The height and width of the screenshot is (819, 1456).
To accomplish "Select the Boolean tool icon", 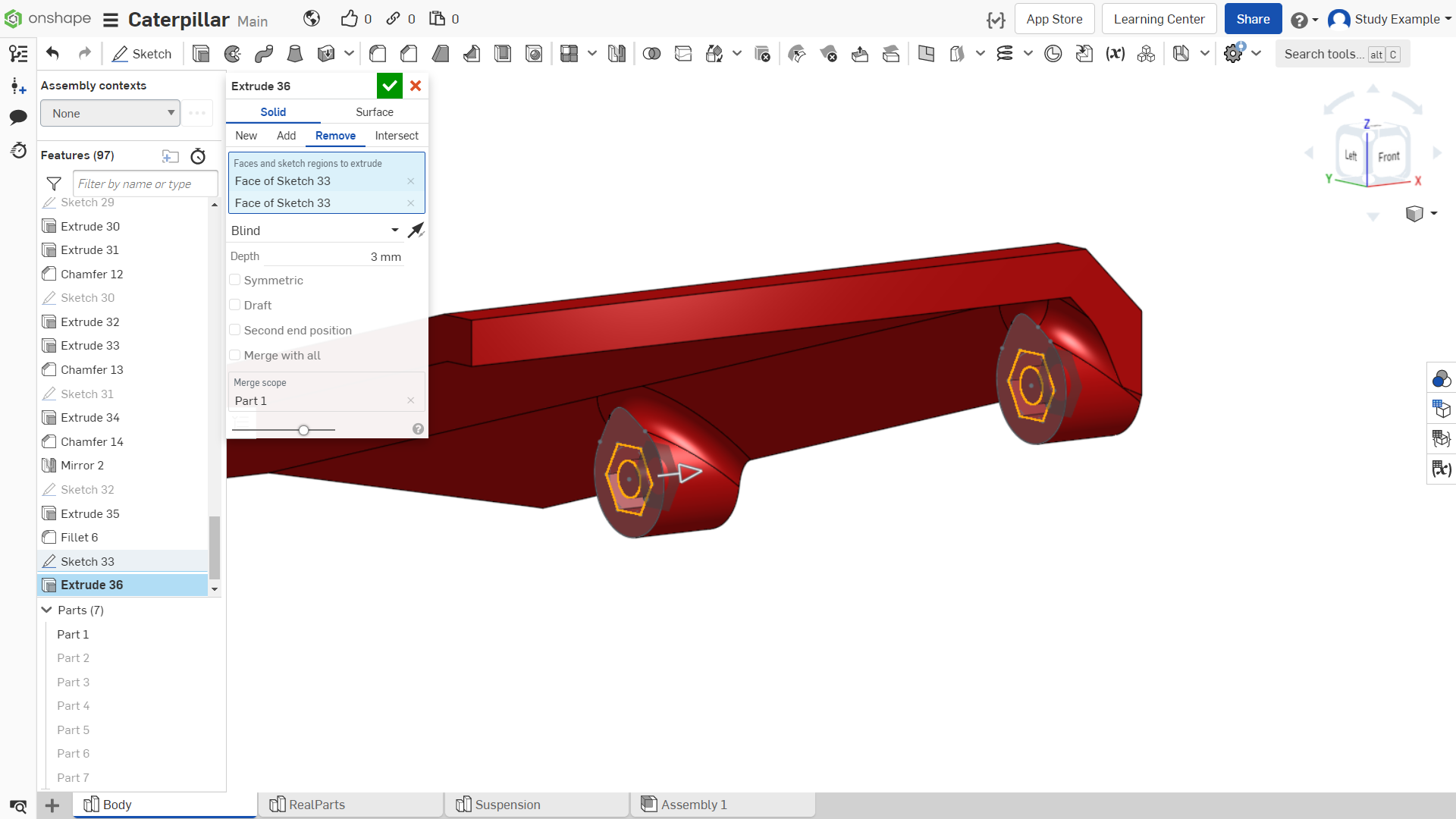I will (651, 54).
